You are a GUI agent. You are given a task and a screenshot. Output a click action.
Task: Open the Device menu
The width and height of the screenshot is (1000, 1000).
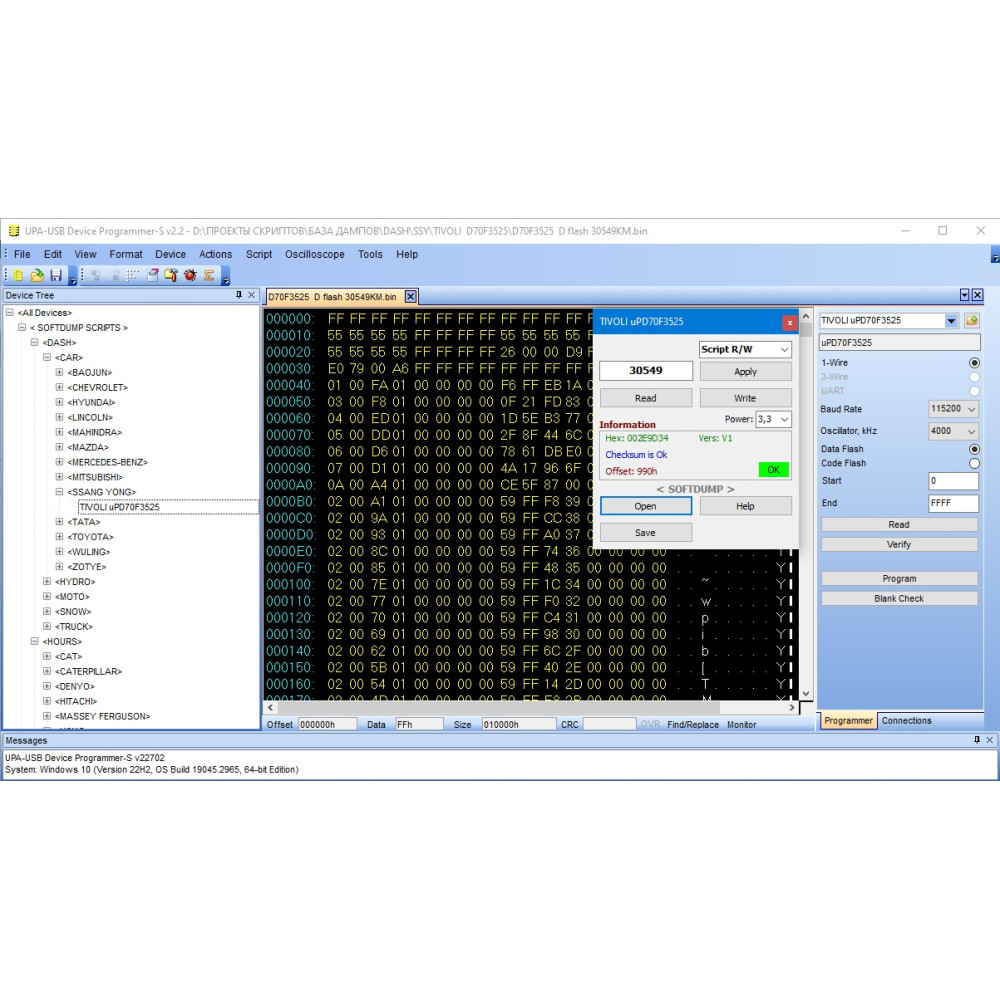tap(170, 254)
